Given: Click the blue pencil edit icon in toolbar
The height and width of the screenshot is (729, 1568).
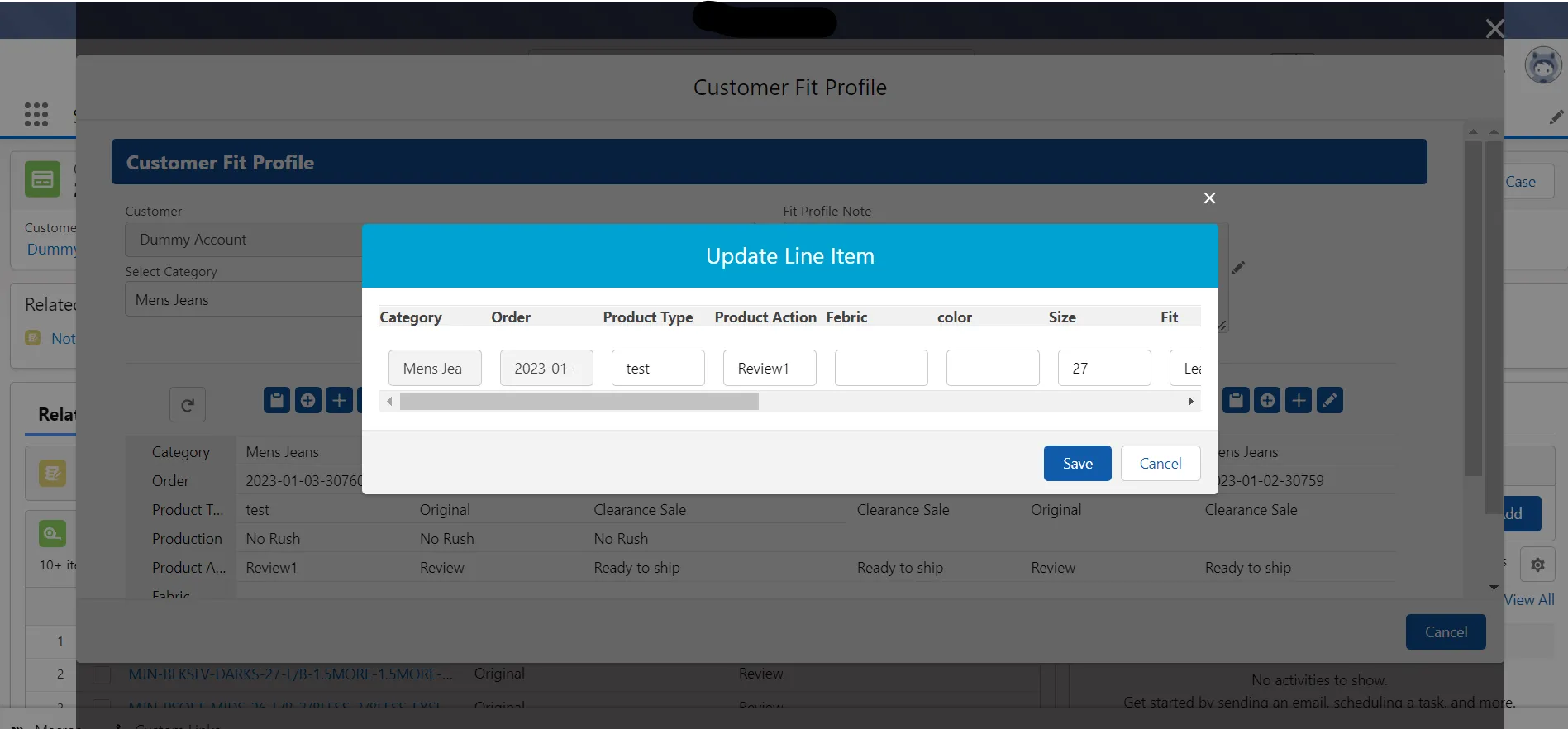Looking at the screenshot, I should pyautogui.click(x=1329, y=401).
